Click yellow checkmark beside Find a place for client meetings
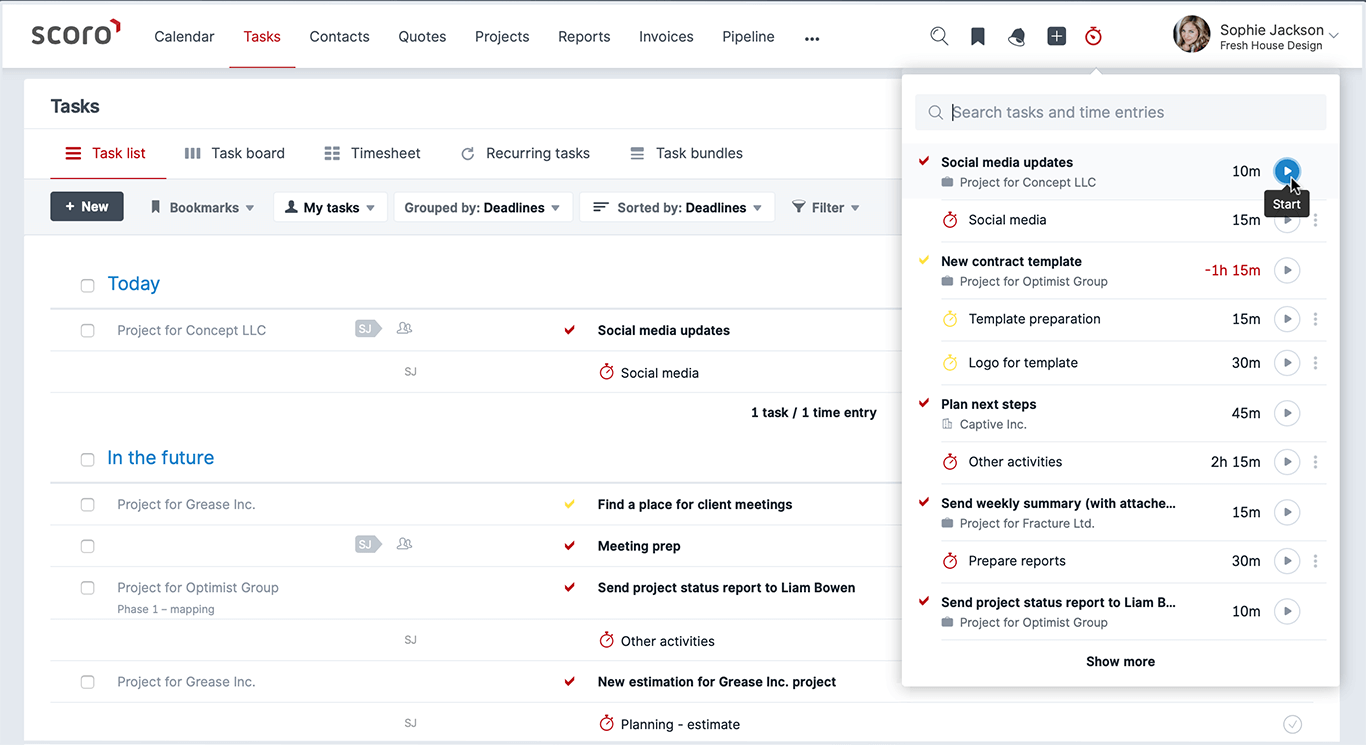Viewport: 1366px width, 745px height. point(570,504)
